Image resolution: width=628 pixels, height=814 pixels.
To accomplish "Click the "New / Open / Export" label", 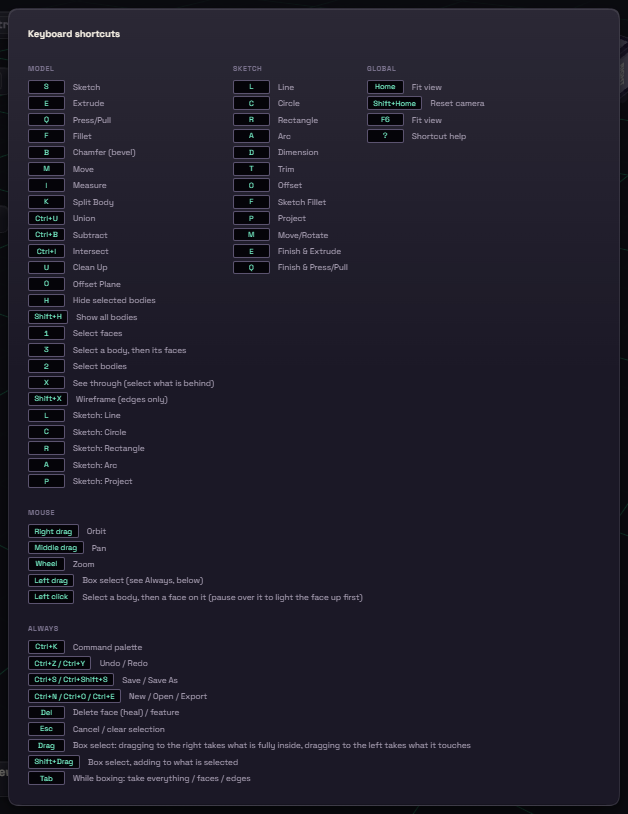I will [168, 696].
